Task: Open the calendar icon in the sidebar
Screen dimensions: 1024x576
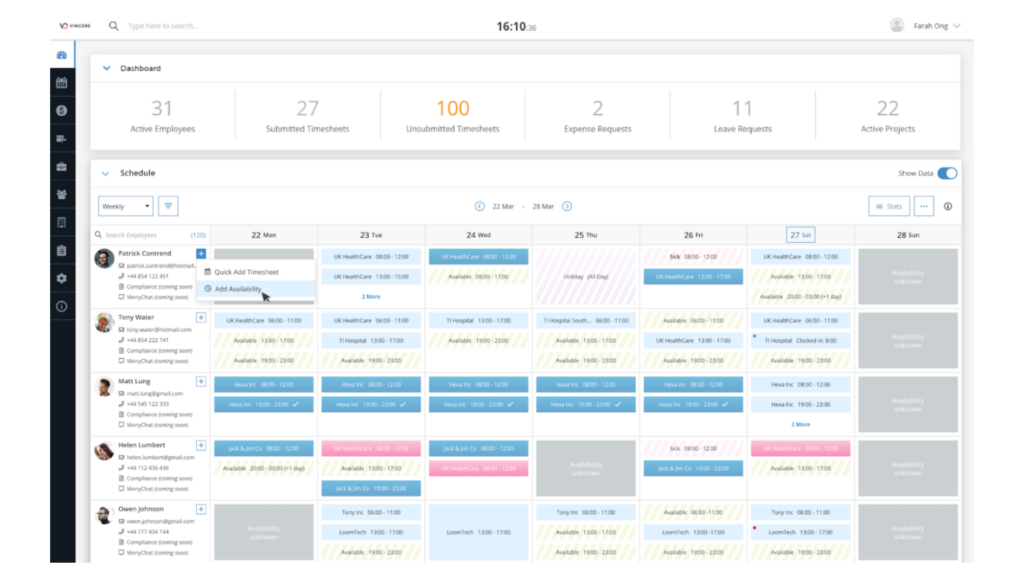Action: point(62,83)
